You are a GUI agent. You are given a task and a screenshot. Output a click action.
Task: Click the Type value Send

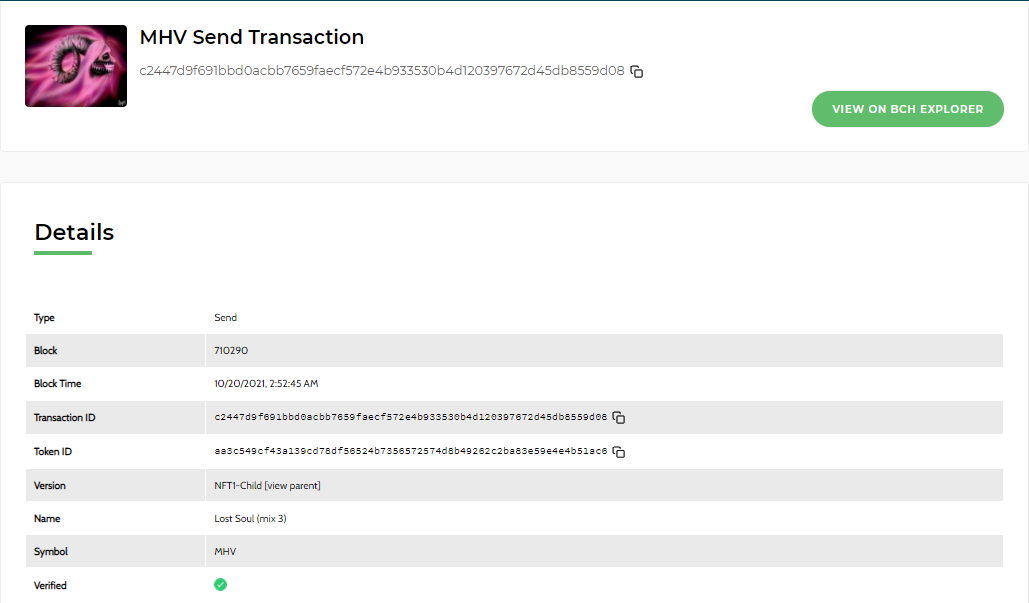point(225,318)
